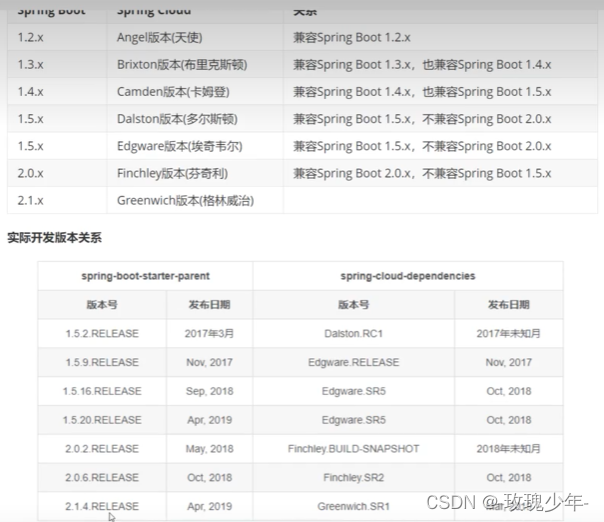Select the "Edgware.RELEASE" cell
The height and width of the screenshot is (522, 604).
coord(353,363)
